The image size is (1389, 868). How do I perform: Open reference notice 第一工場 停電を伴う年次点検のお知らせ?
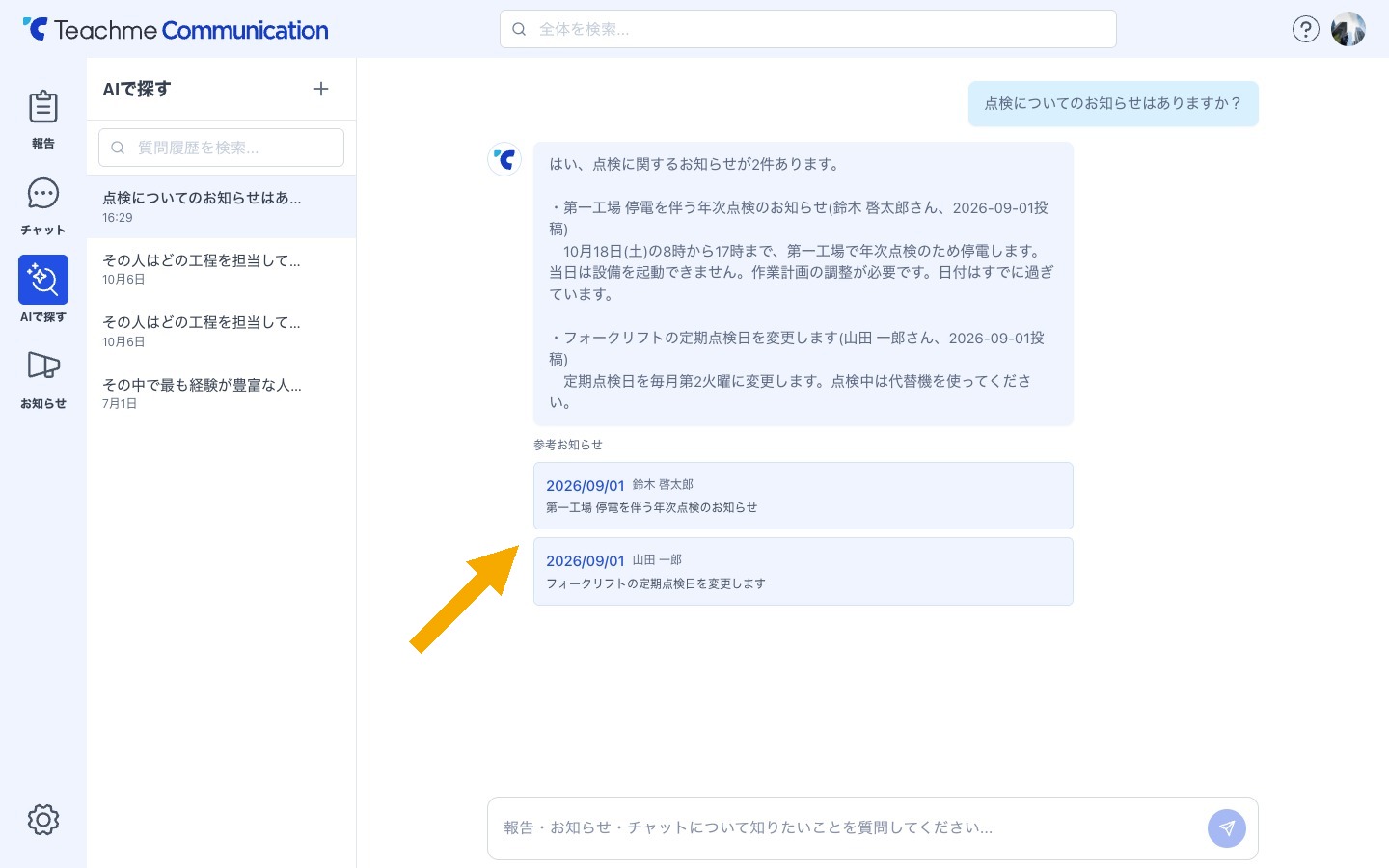pos(803,496)
